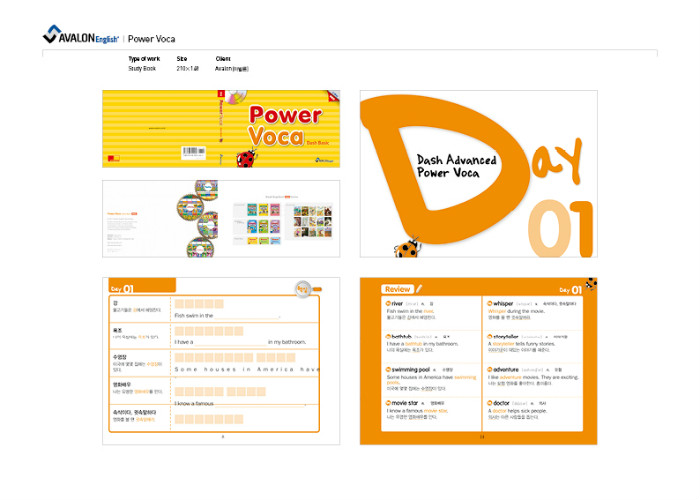
Task: Click the 'Day 01' worksheet tab
Action: pos(123,289)
